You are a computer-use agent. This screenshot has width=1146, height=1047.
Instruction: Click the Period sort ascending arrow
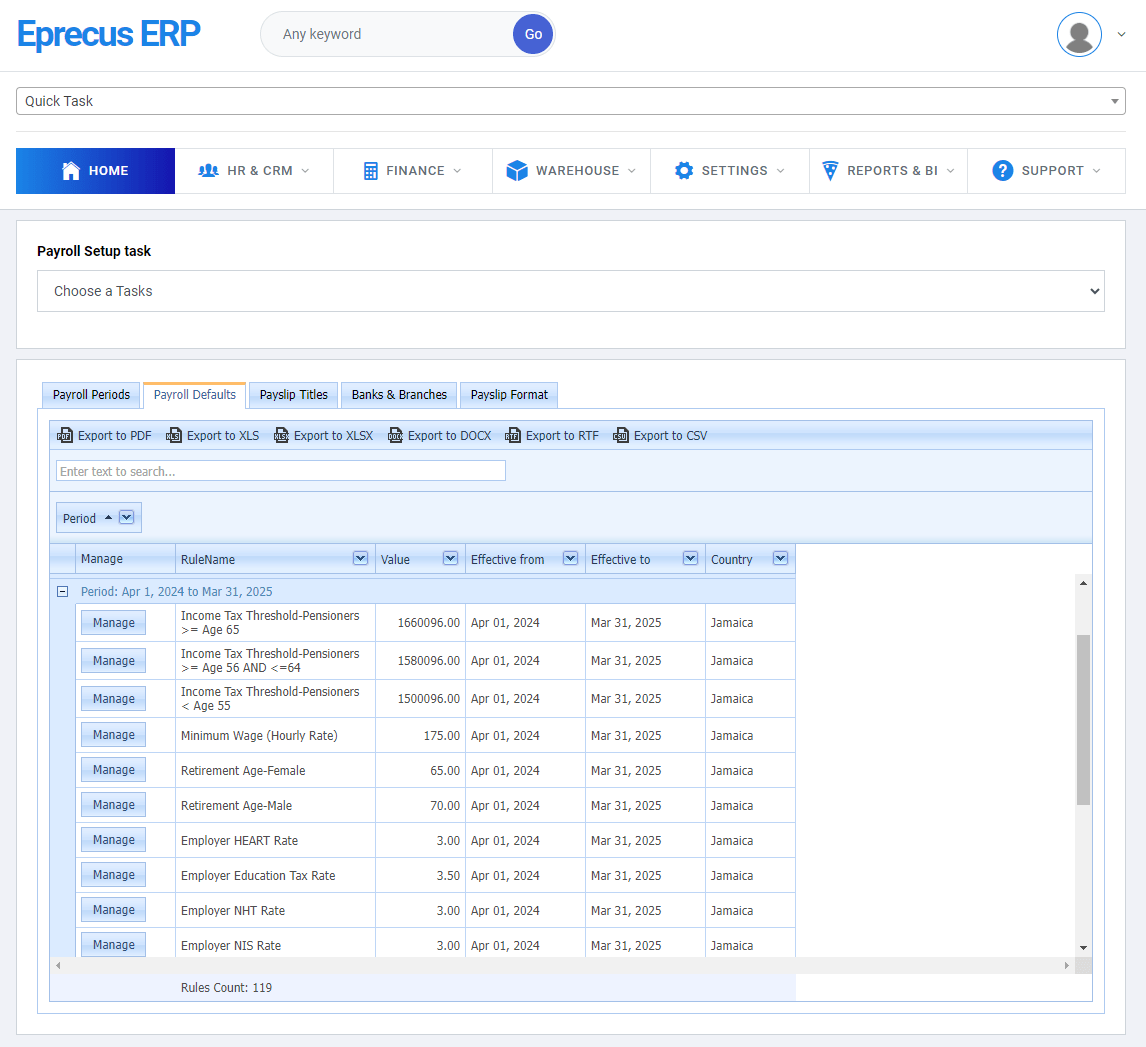tap(108, 517)
